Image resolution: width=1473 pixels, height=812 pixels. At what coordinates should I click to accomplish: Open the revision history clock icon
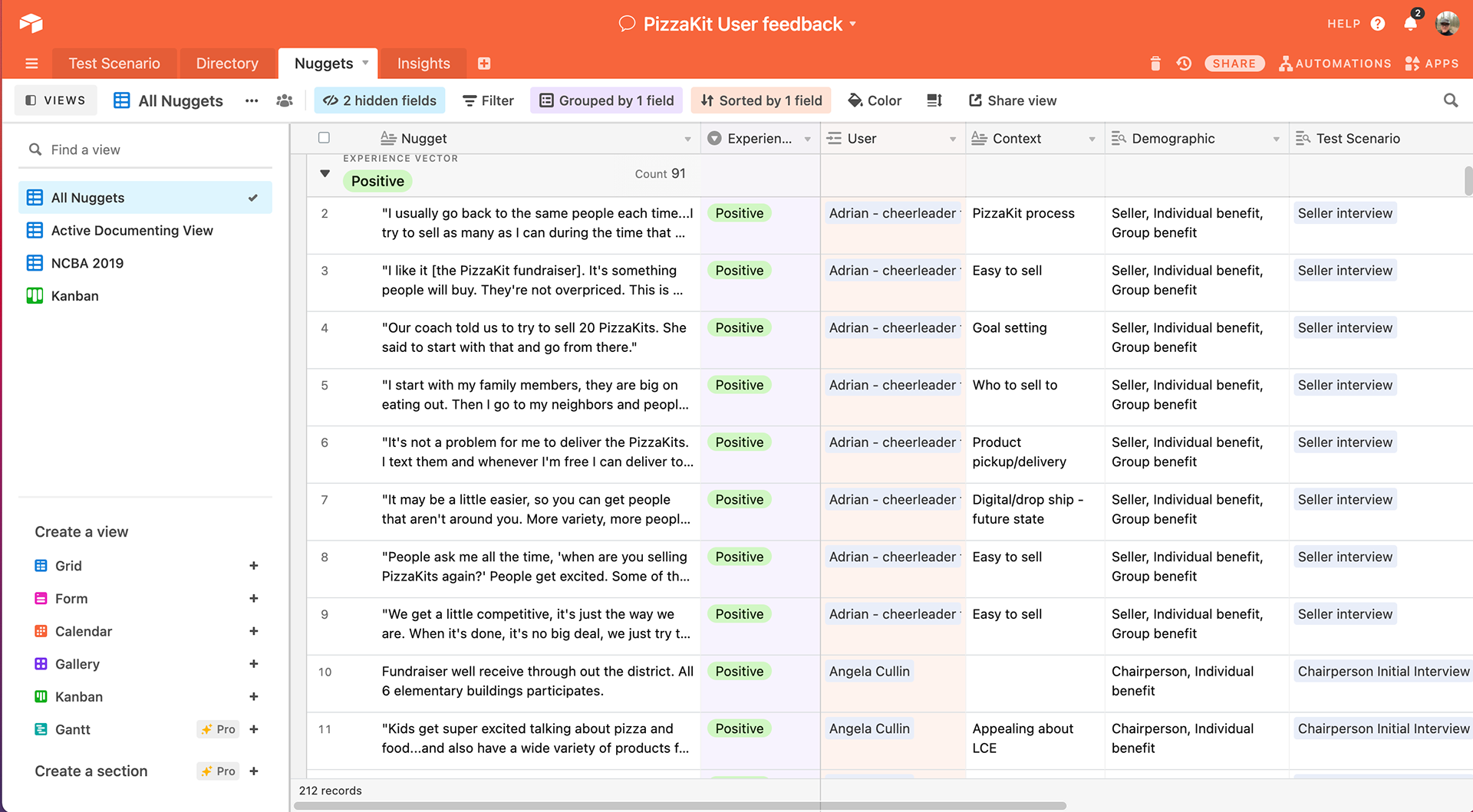[1184, 64]
